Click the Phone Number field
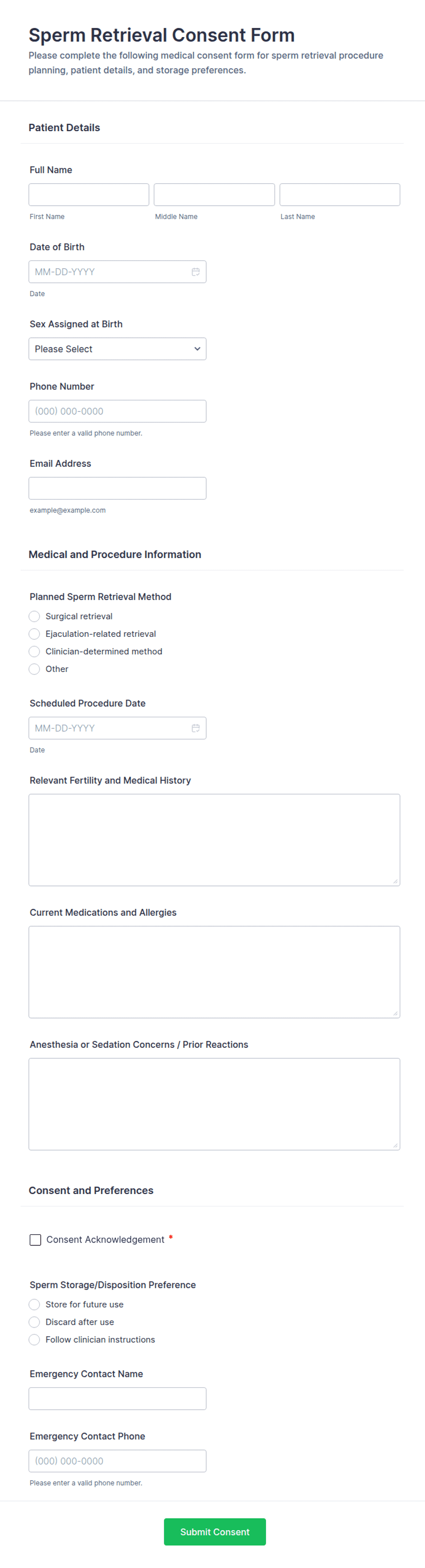The image size is (425, 1568). click(x=117, y=411)
